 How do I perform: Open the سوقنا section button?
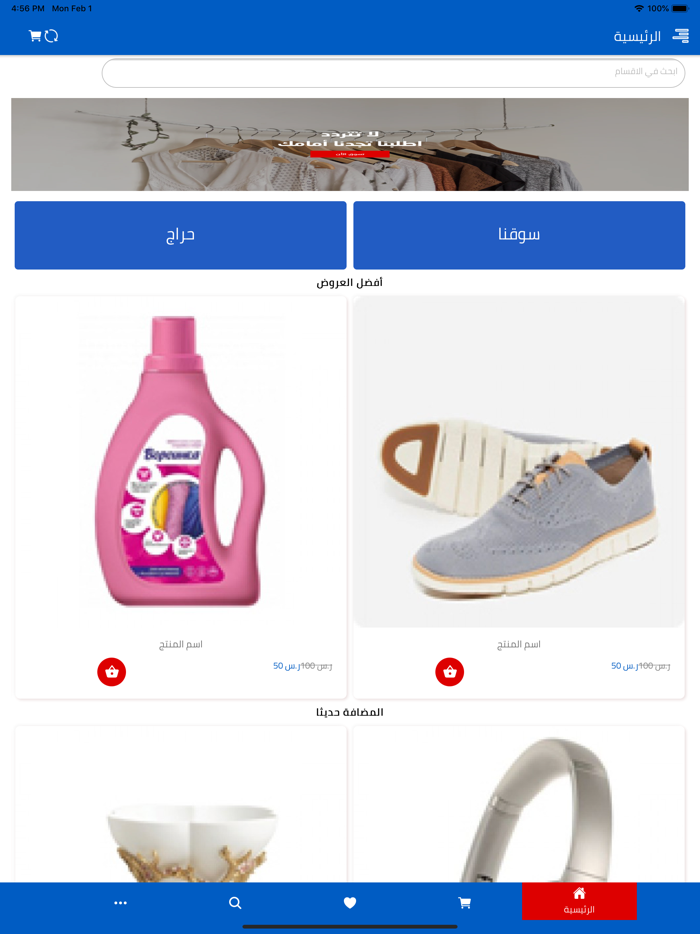click(x=519, y=235)
